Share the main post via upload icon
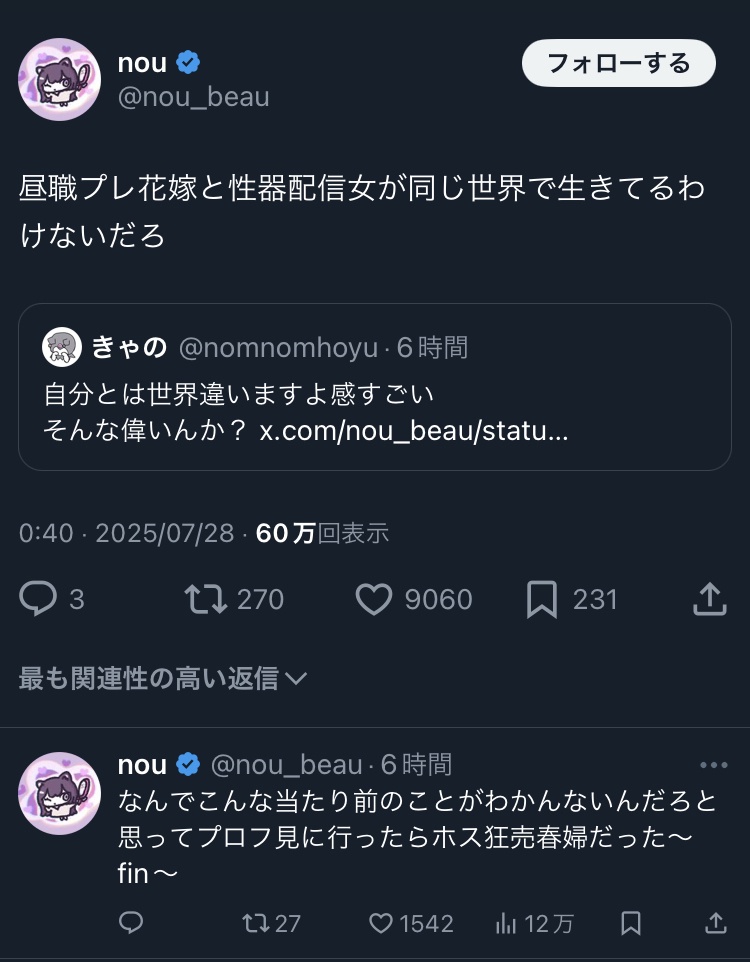Viewport: 750px width, 962px height. (709, 599)
